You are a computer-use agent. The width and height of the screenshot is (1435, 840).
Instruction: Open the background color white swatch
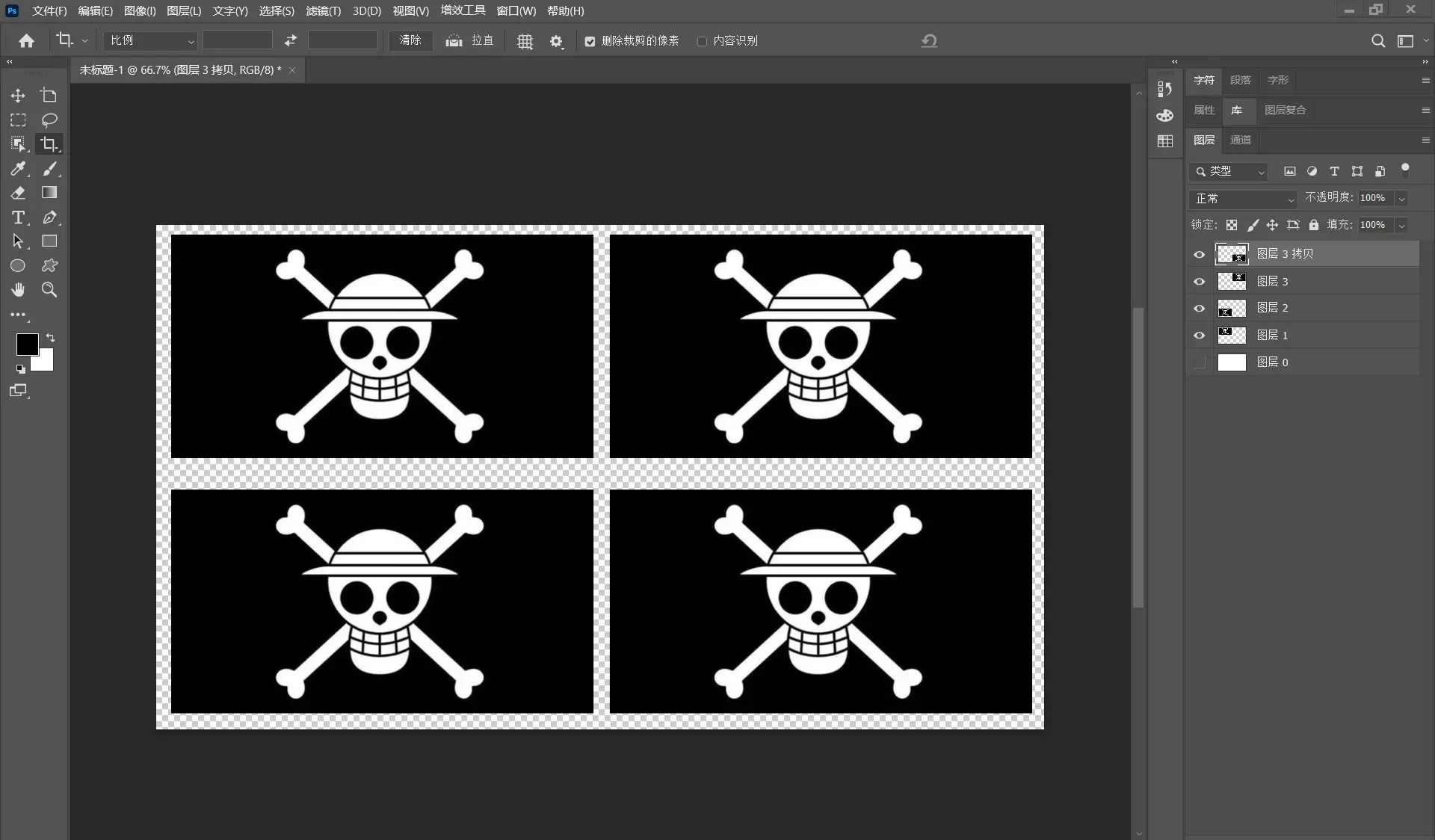tap(45, 362)
